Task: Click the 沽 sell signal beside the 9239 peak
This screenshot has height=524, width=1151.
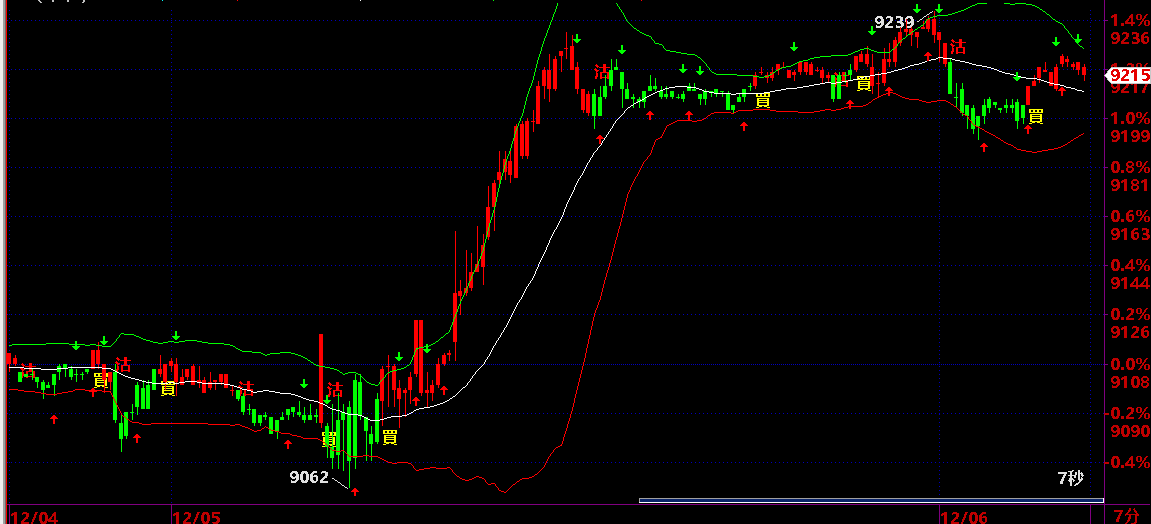Action: click(x=958, y=47)
